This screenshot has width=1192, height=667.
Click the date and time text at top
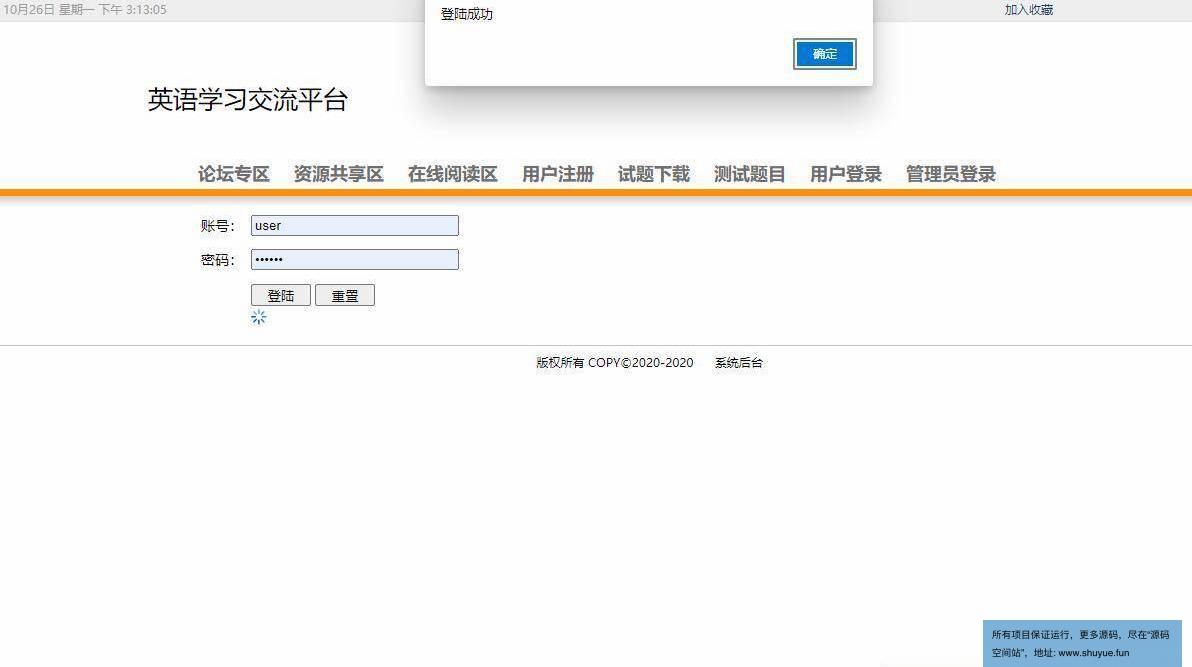coord(84,10)
